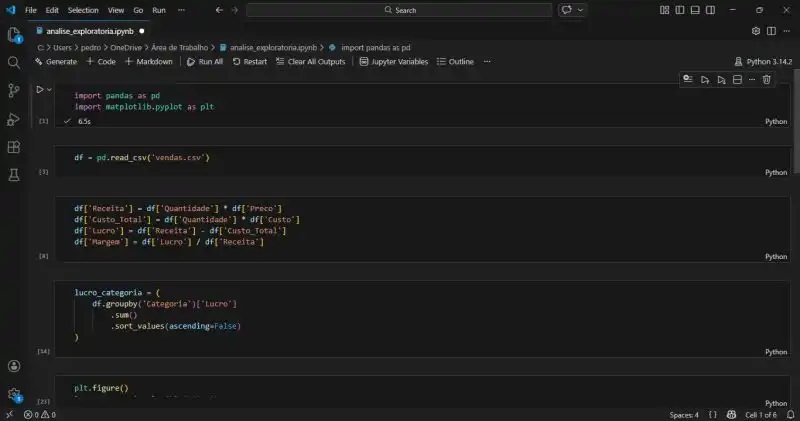Delete the cell with trash icon
The height and width of the screenshot is (421, 800).
pyautogui.click(x=767, y=79)
